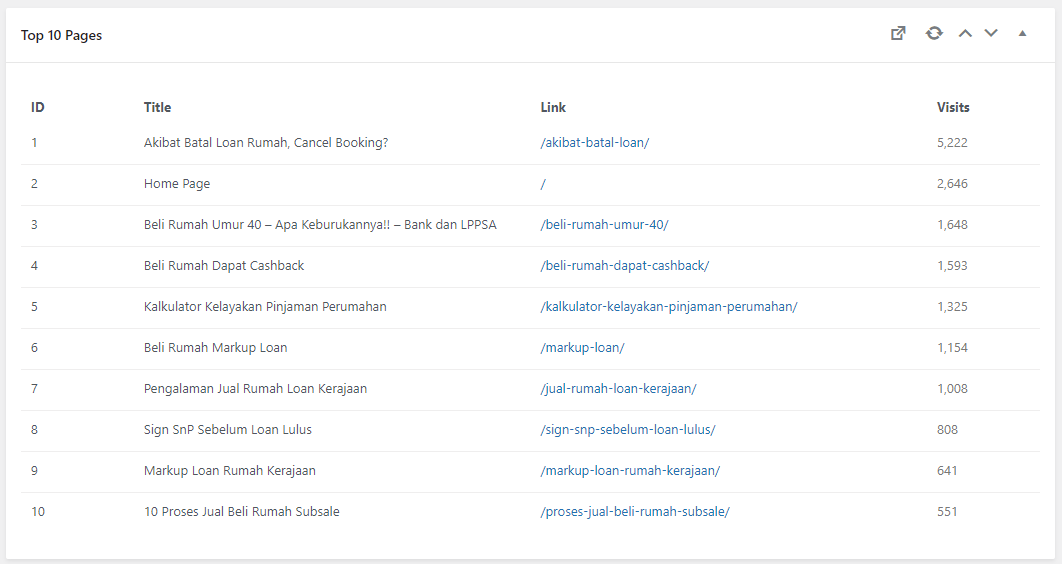Open the /akibat-batal-loan/ link
The height and width of the screenshot is (564, 1062).
coord(594,143)
